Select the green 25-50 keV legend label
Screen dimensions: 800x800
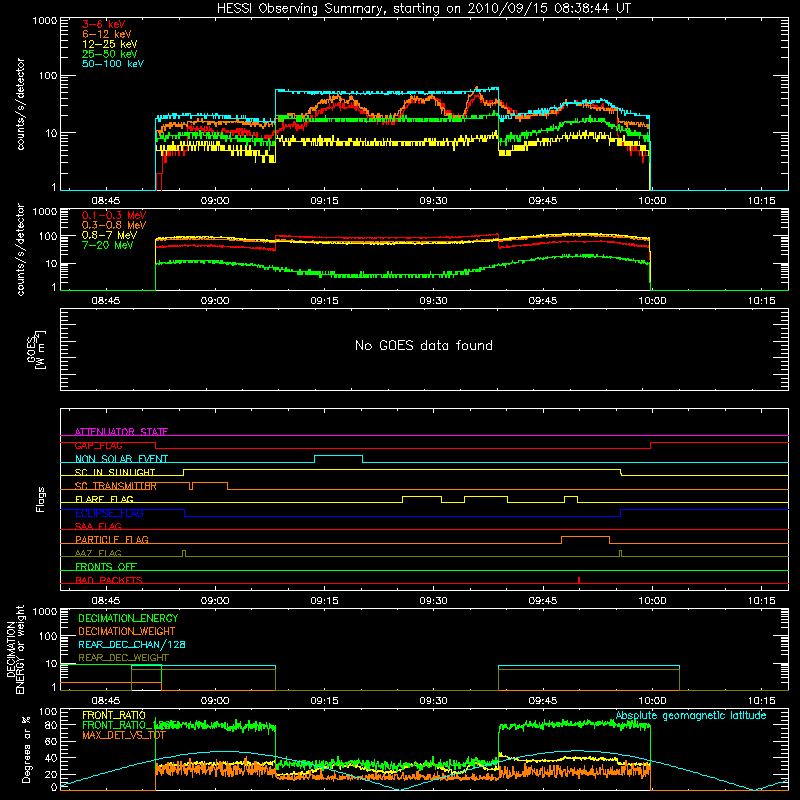click(x=110, y=54)
